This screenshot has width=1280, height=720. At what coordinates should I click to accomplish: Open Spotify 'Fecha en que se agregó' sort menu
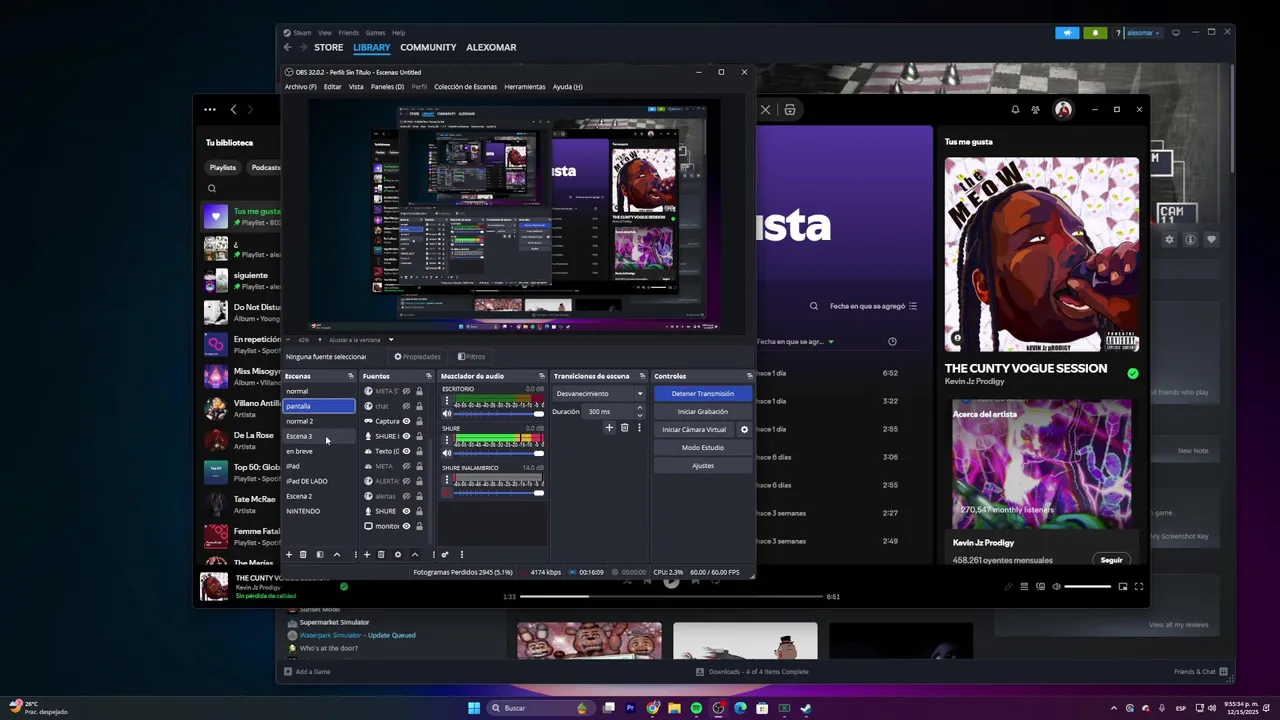pyautogui.click(x=873, y=306)
